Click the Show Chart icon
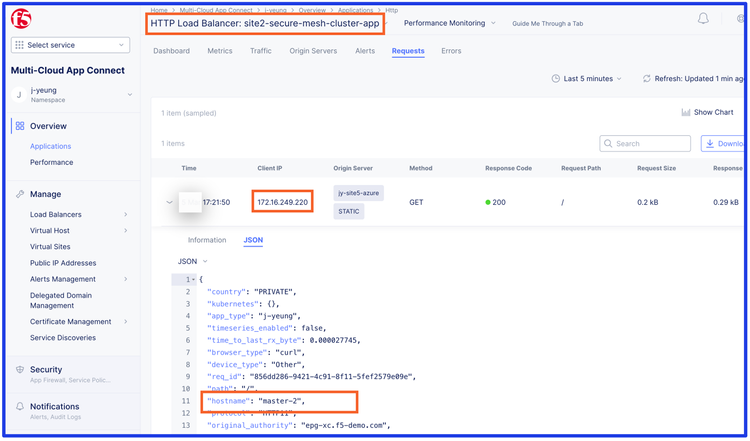 [x=686, y=112]
